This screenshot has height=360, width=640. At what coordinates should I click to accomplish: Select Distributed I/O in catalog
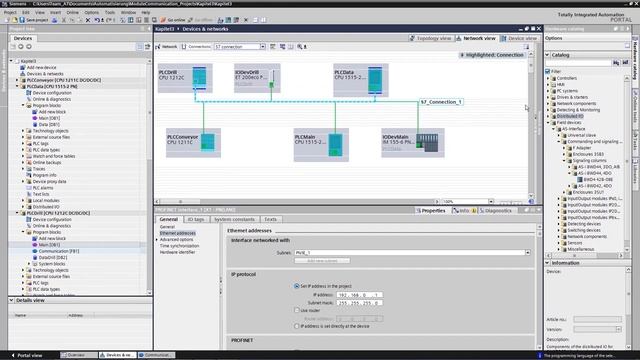point(570,116)
